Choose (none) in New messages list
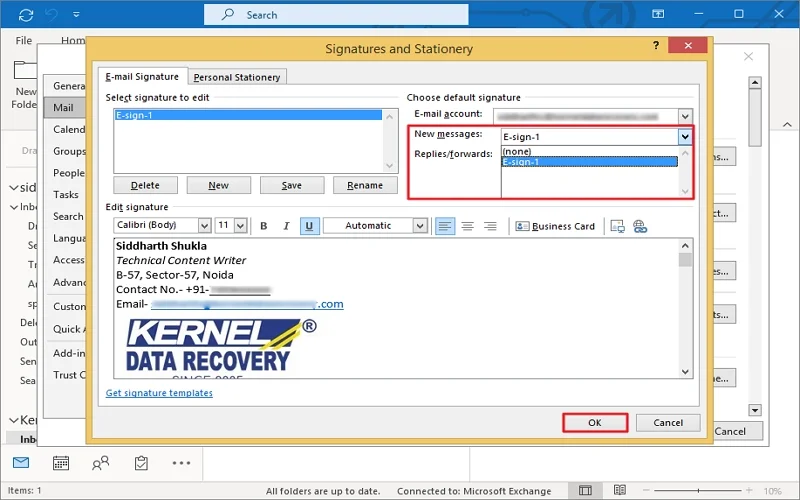Screen dimensions: 800x500 (x=517, y=151)
